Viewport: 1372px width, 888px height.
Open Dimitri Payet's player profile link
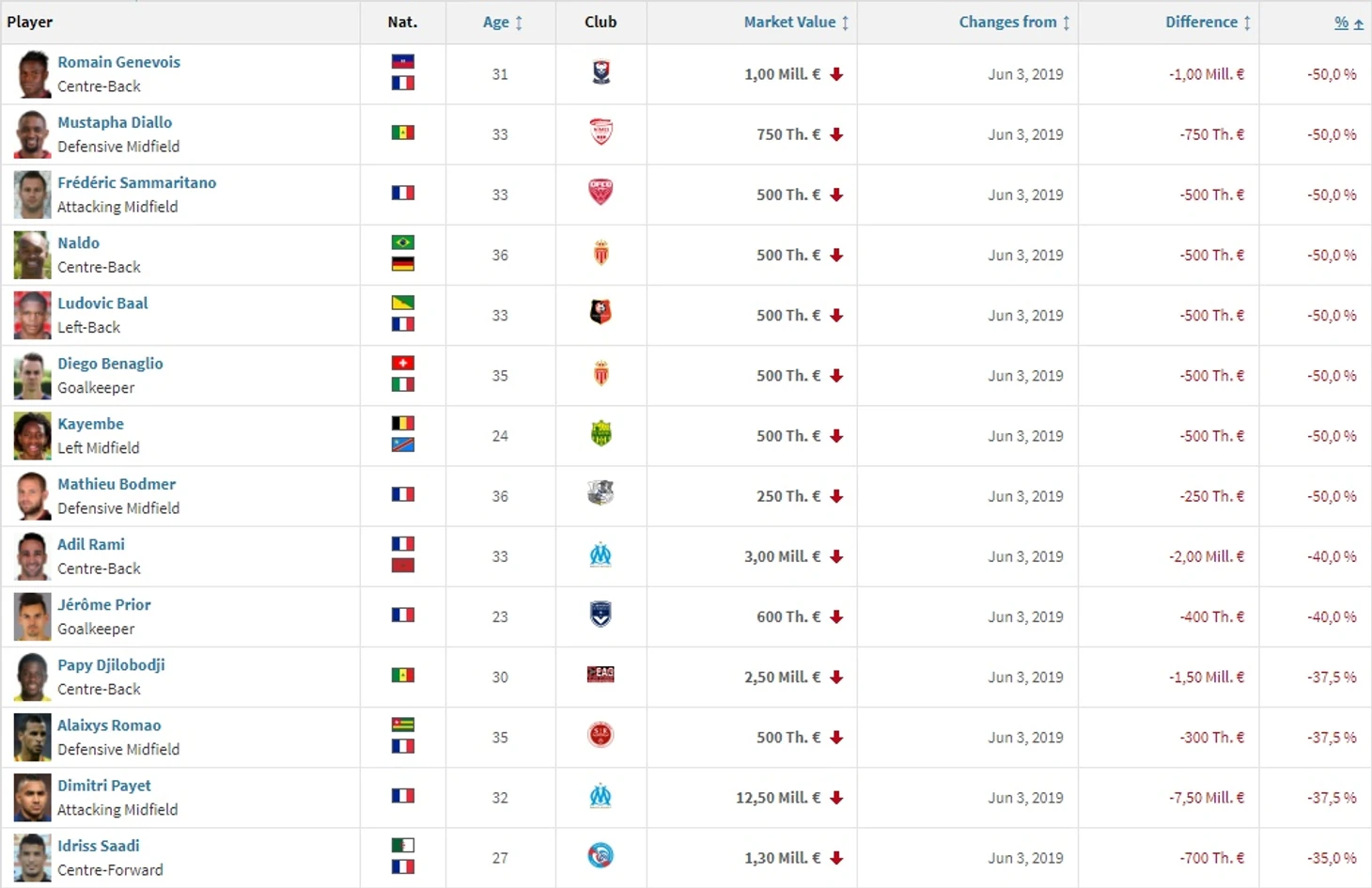click(x=104, y=786)
